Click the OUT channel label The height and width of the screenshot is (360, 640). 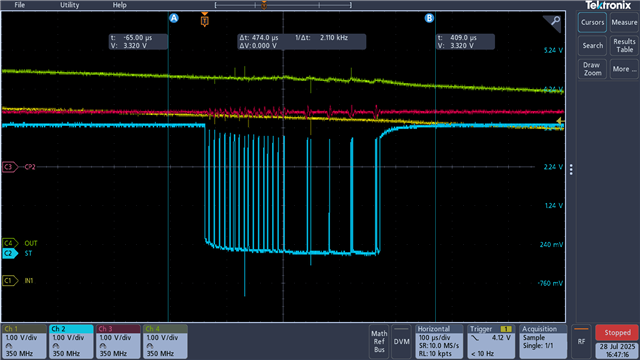click(x=31, y=243)
